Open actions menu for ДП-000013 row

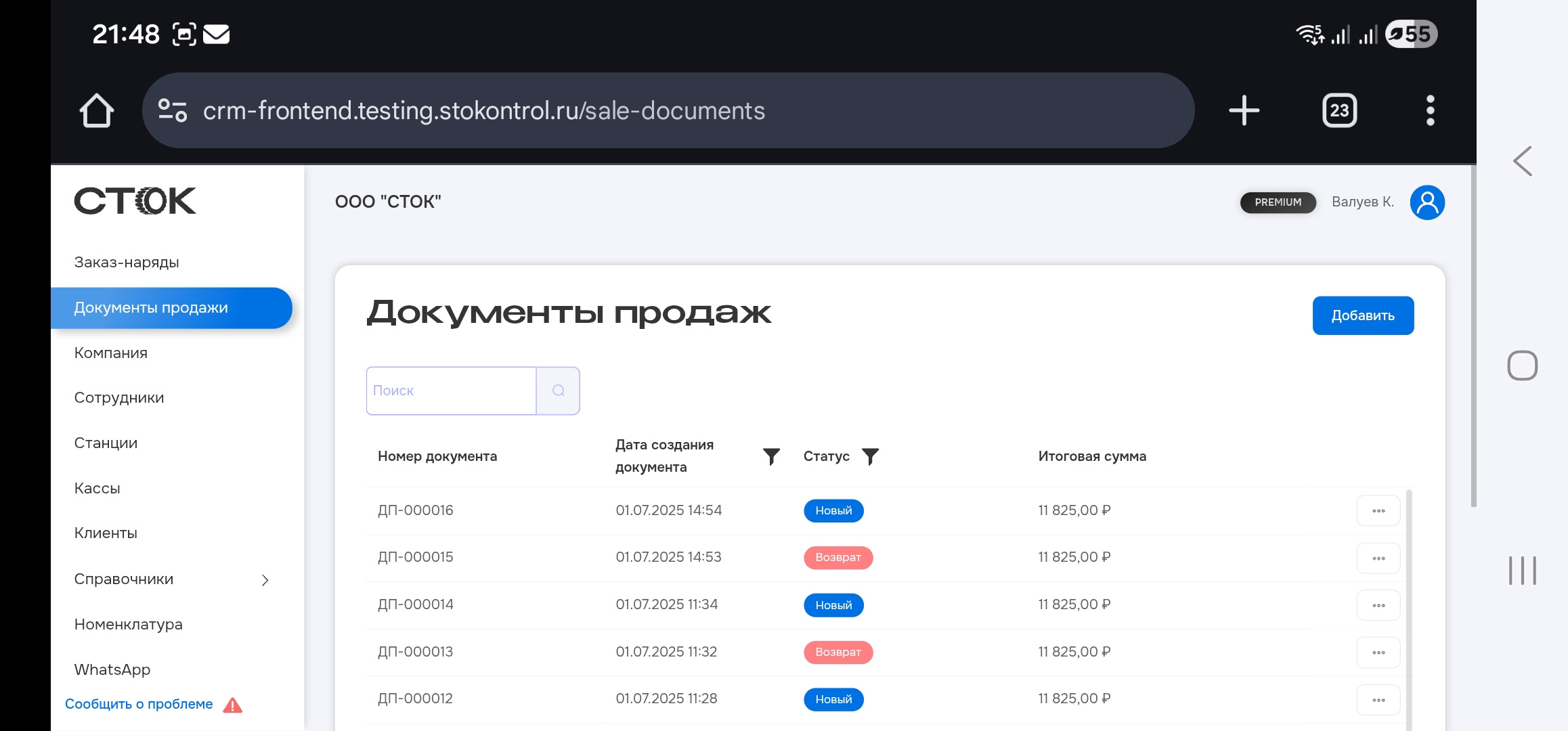pyautogui.click(x=1378, y=652)
